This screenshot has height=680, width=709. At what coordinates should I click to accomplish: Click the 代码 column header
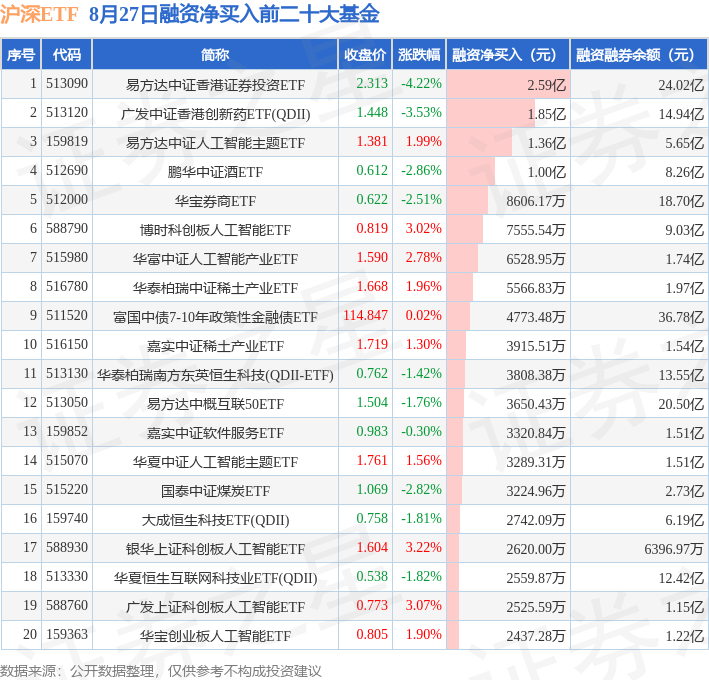point(66,55)
